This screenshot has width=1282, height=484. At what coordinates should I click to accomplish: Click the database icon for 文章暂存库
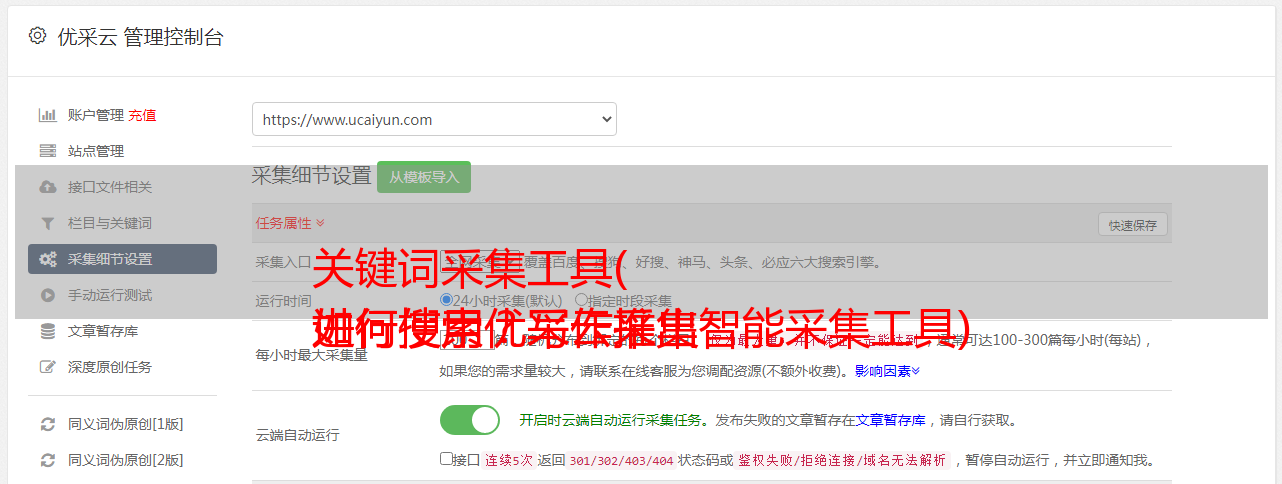47,331
